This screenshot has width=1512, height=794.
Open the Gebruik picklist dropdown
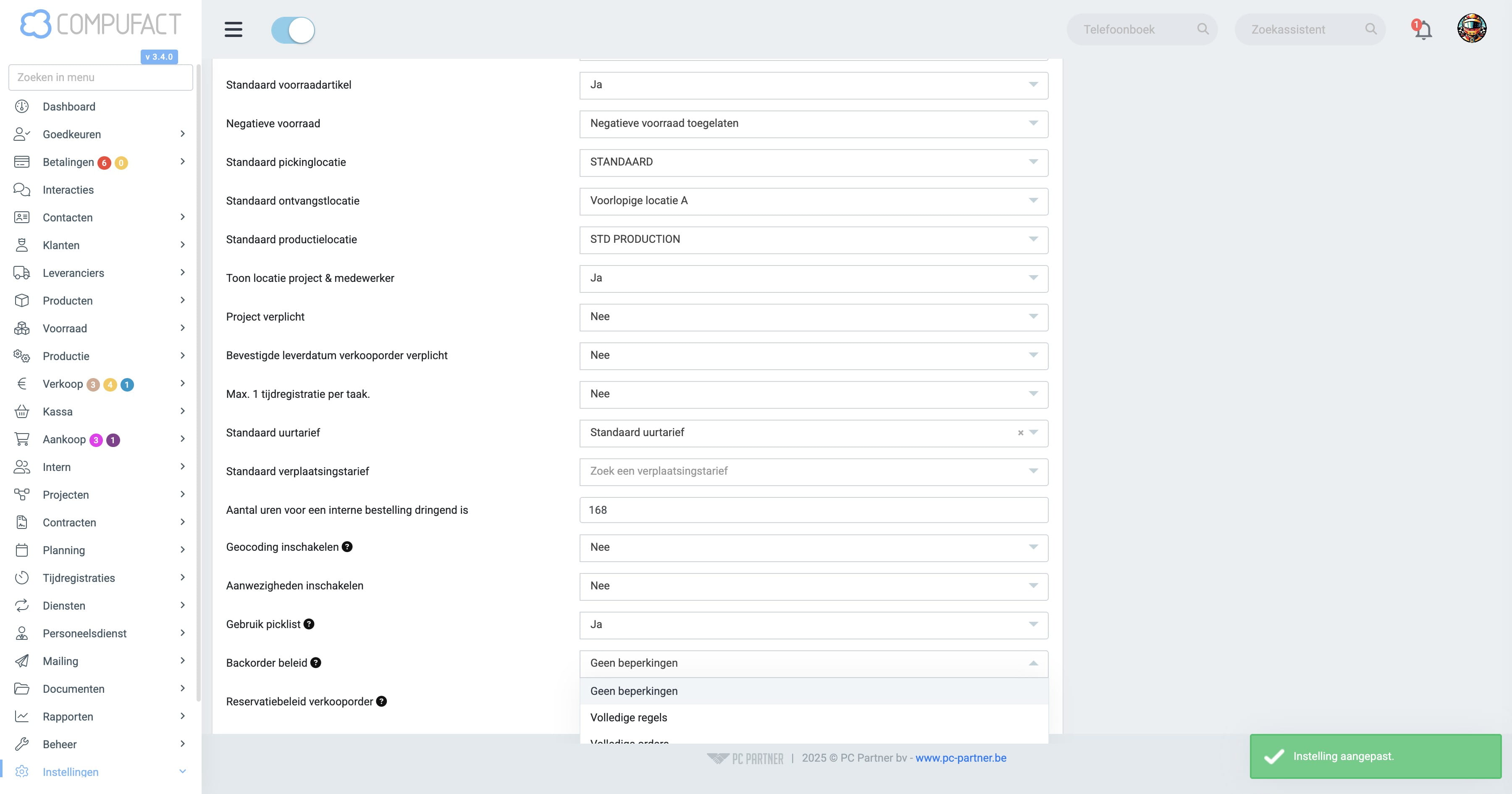pyautogui.click(x=814, y=625)
